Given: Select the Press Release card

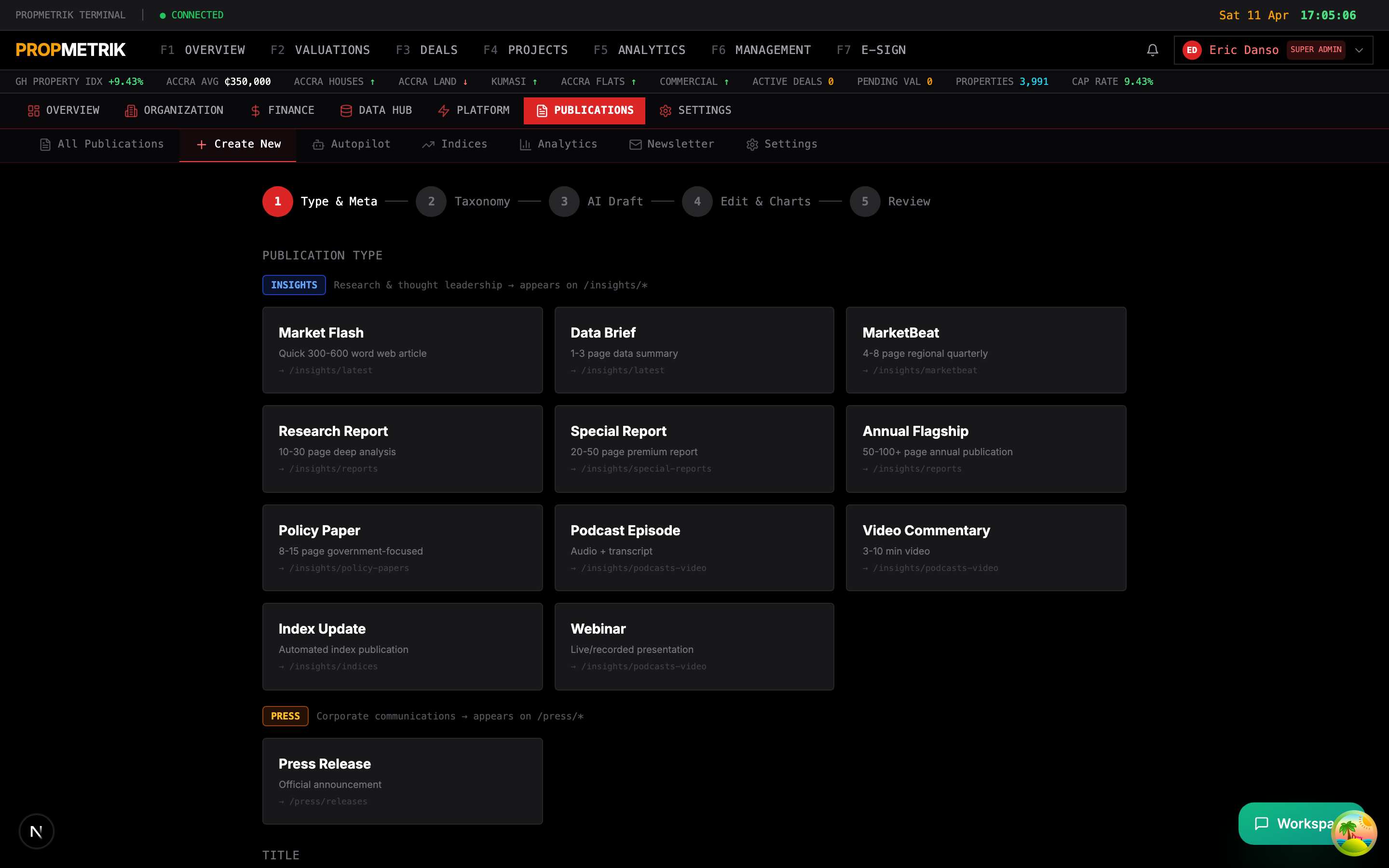Looking at the screenshot, I should tap(402, 781).
